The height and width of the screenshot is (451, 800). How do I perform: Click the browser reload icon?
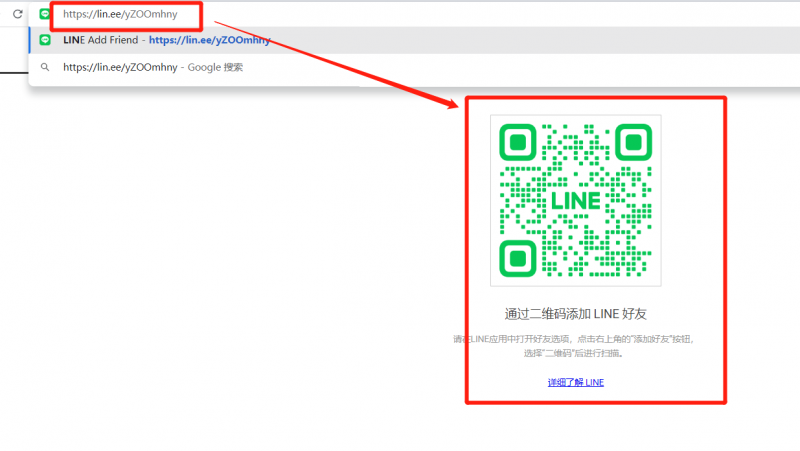coord(18,14)
